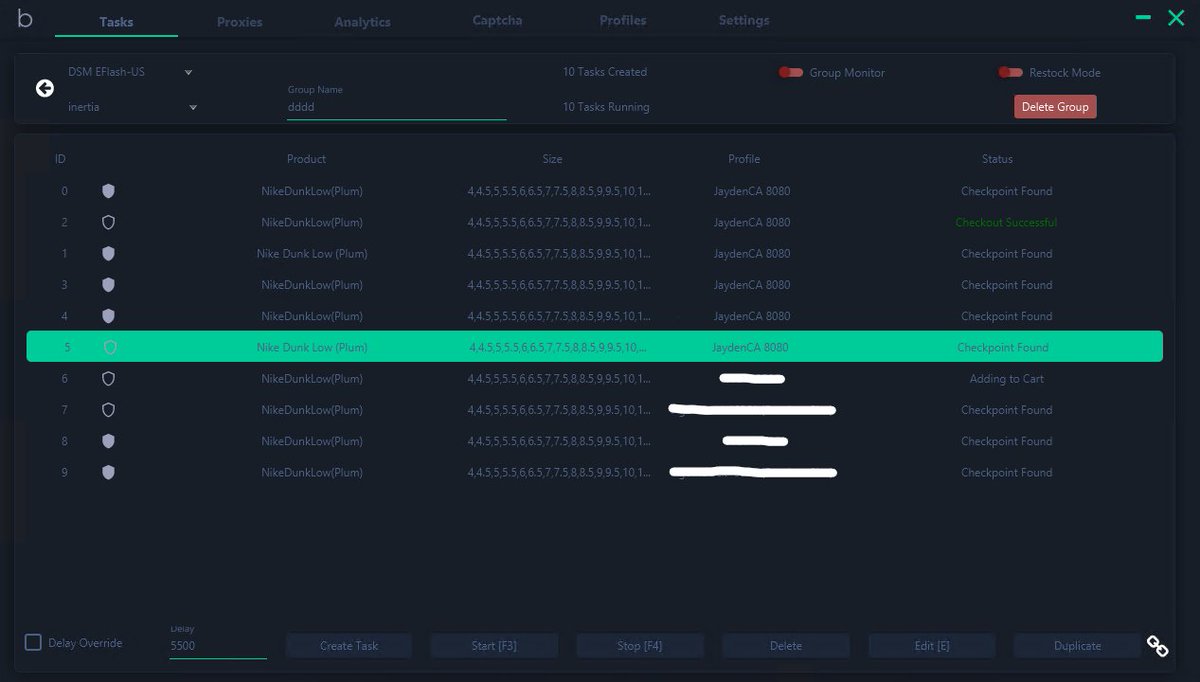Image resolution: width=1200 pixels, height=682 pixels.
Task: Click the Duplicate button
Action: [x=1077, y=646]
